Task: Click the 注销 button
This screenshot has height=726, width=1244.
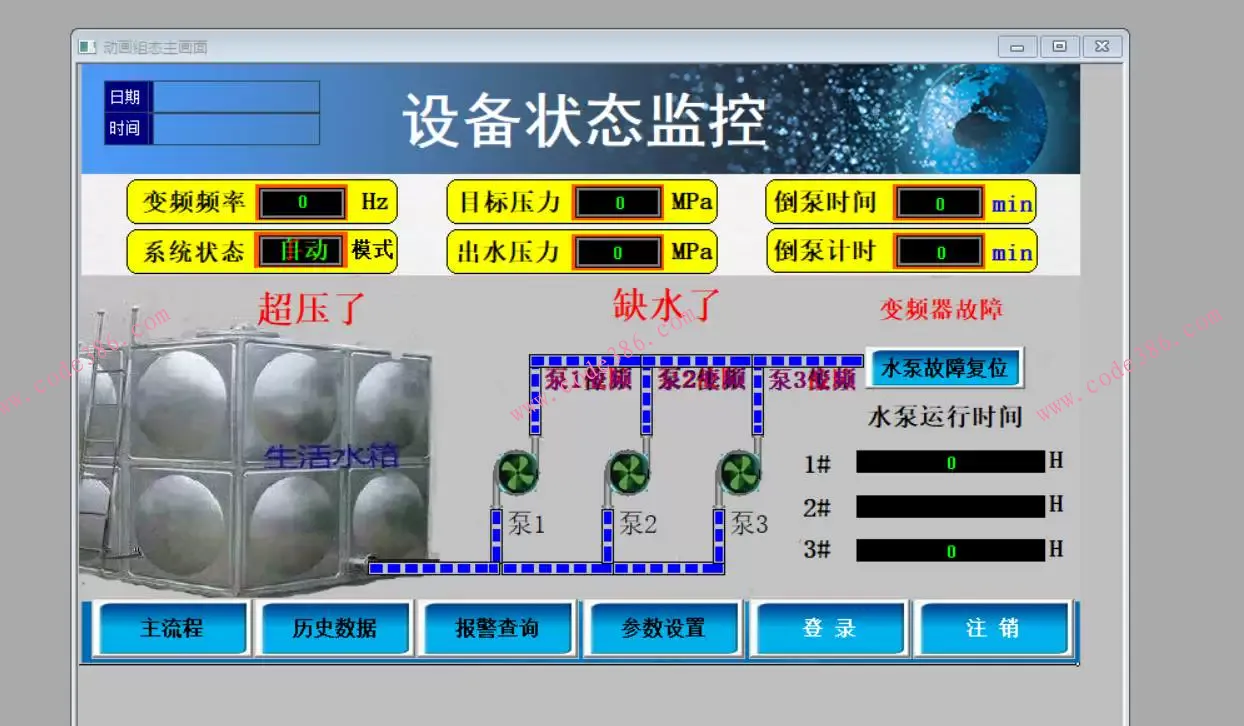Action: [992, 628]
